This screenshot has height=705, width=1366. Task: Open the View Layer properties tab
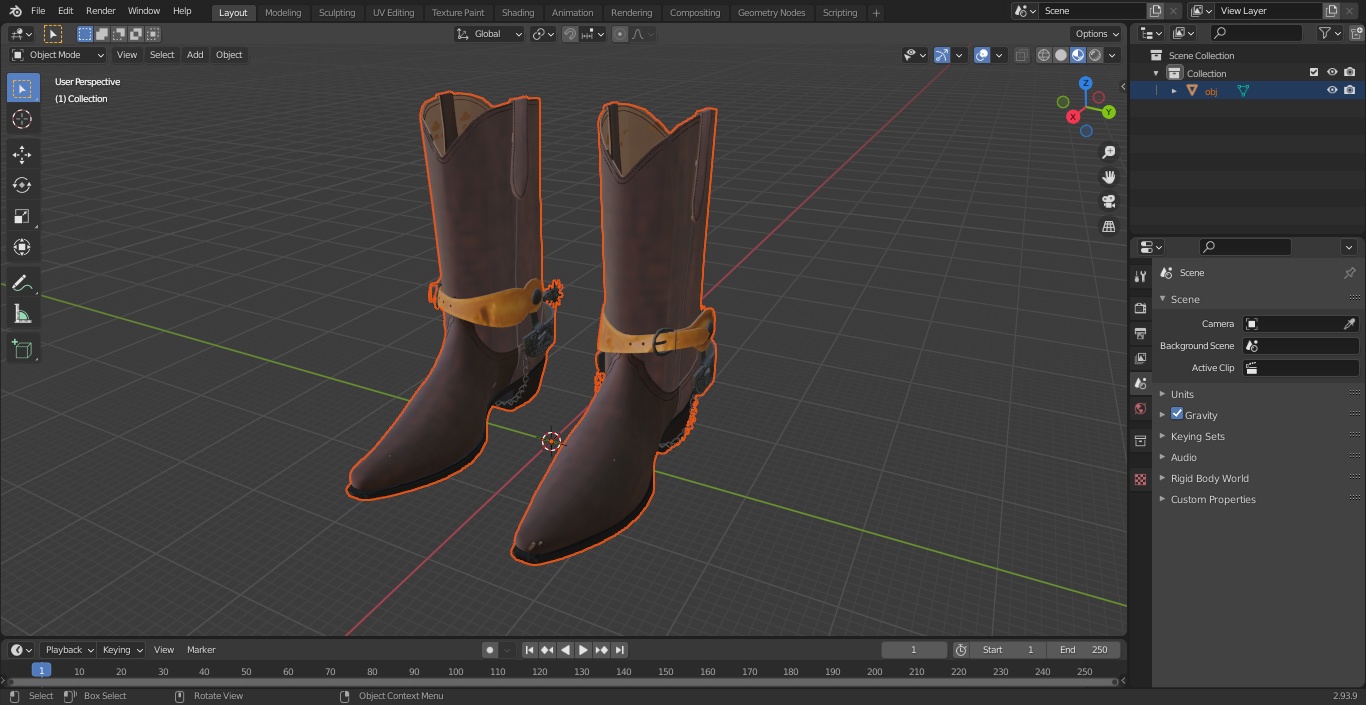tap(1140, 359)
